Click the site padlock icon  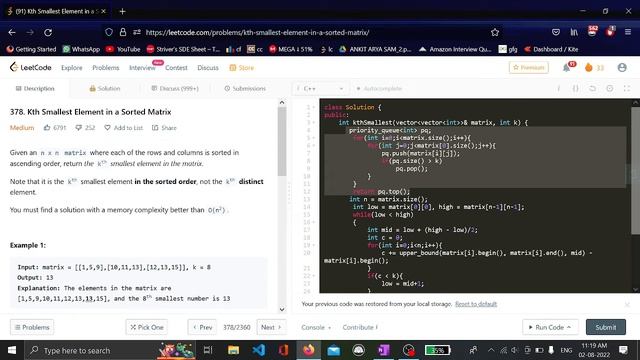point(122,32)
